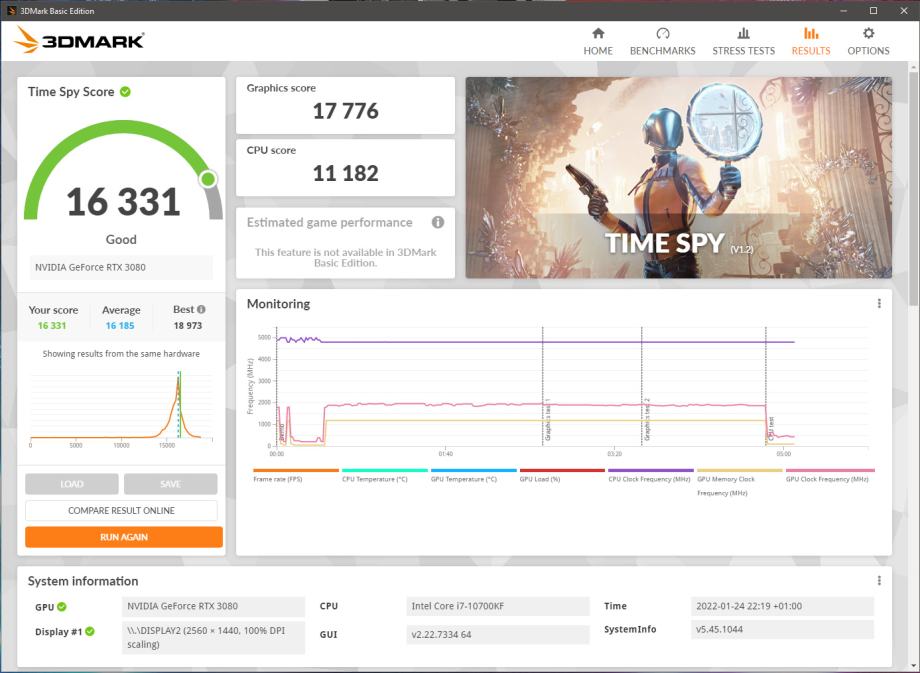The image size is (920, 673).
Task: Click the SAVE button
Action: (170, 484)
